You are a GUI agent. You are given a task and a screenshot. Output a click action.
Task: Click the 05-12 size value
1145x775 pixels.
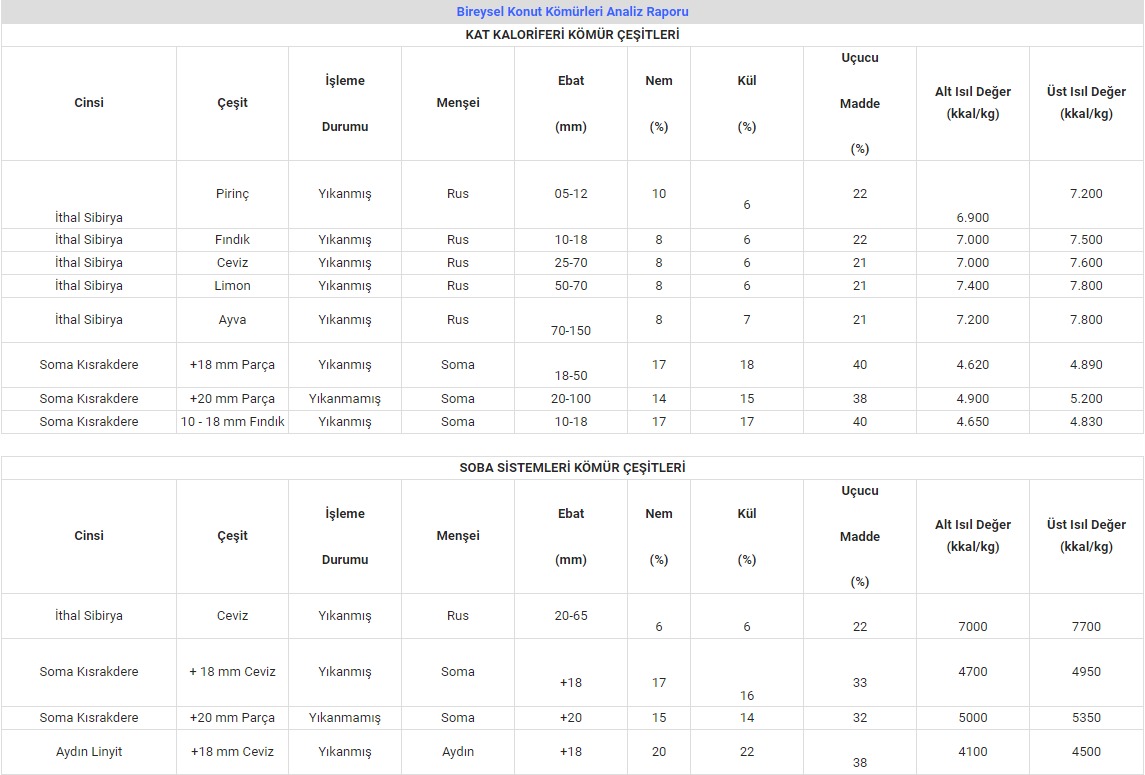(x=571, y=194)
